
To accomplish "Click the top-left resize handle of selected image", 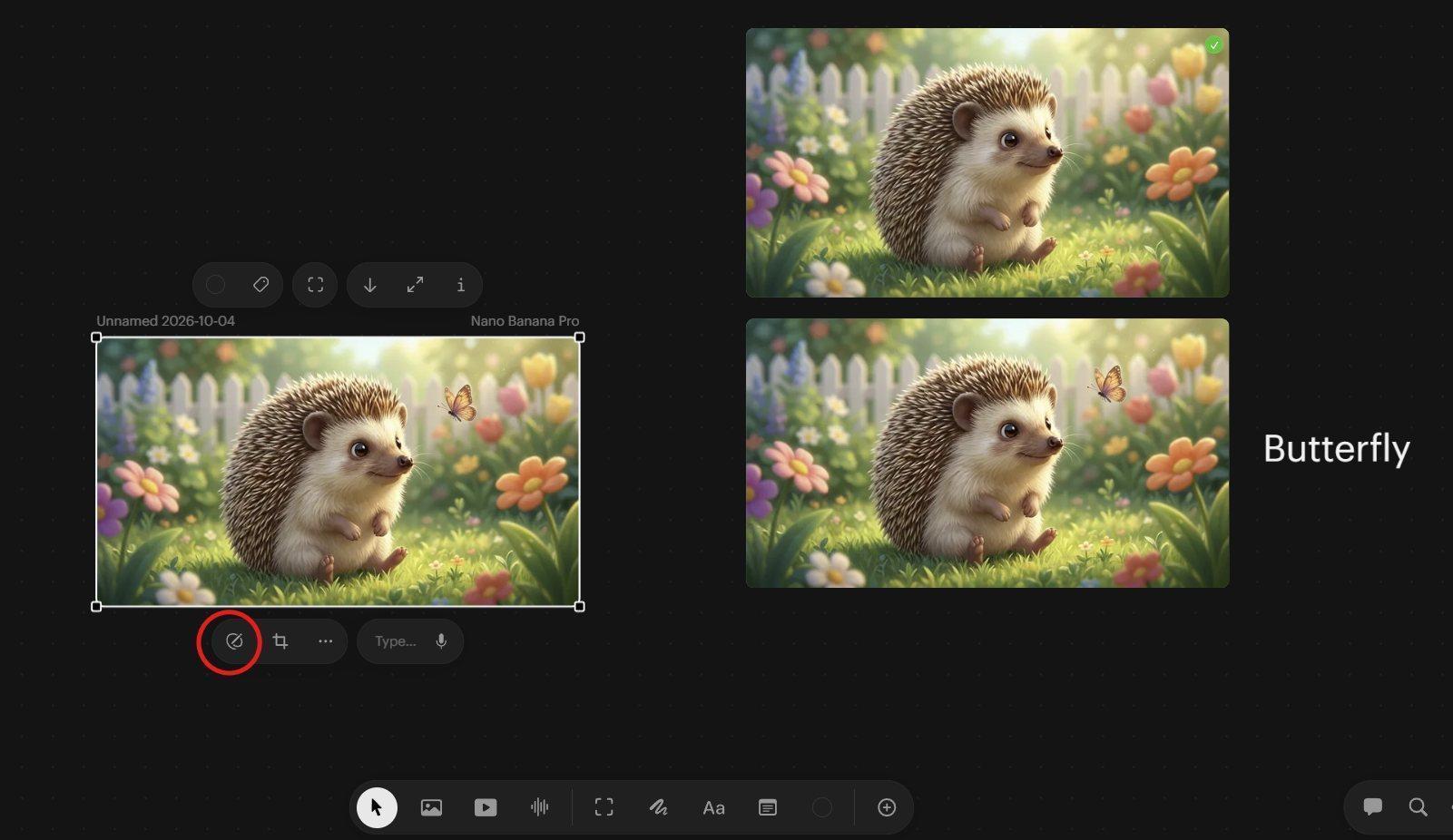I will point(96,337).
